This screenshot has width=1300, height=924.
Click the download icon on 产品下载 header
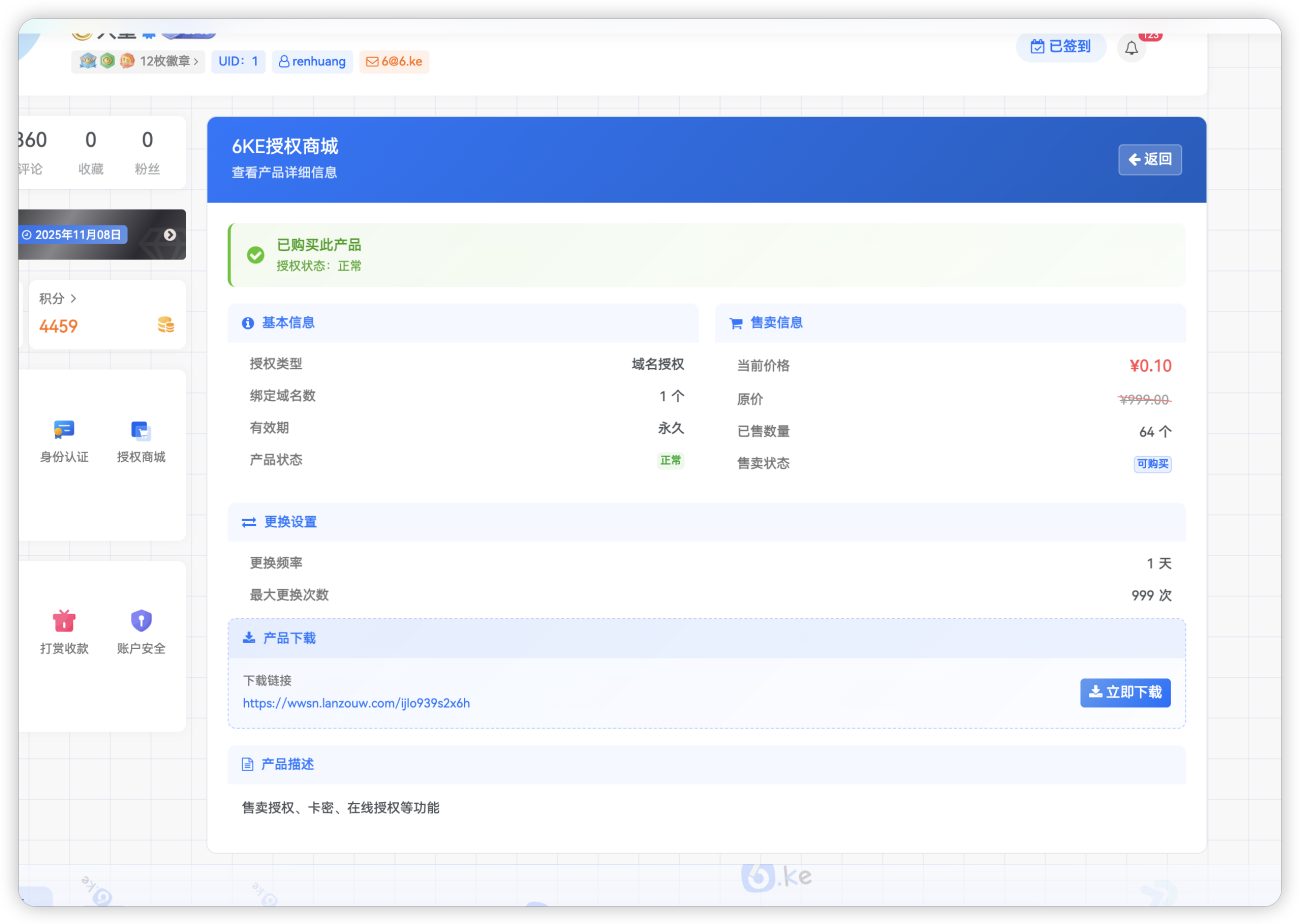pos(247,637)
